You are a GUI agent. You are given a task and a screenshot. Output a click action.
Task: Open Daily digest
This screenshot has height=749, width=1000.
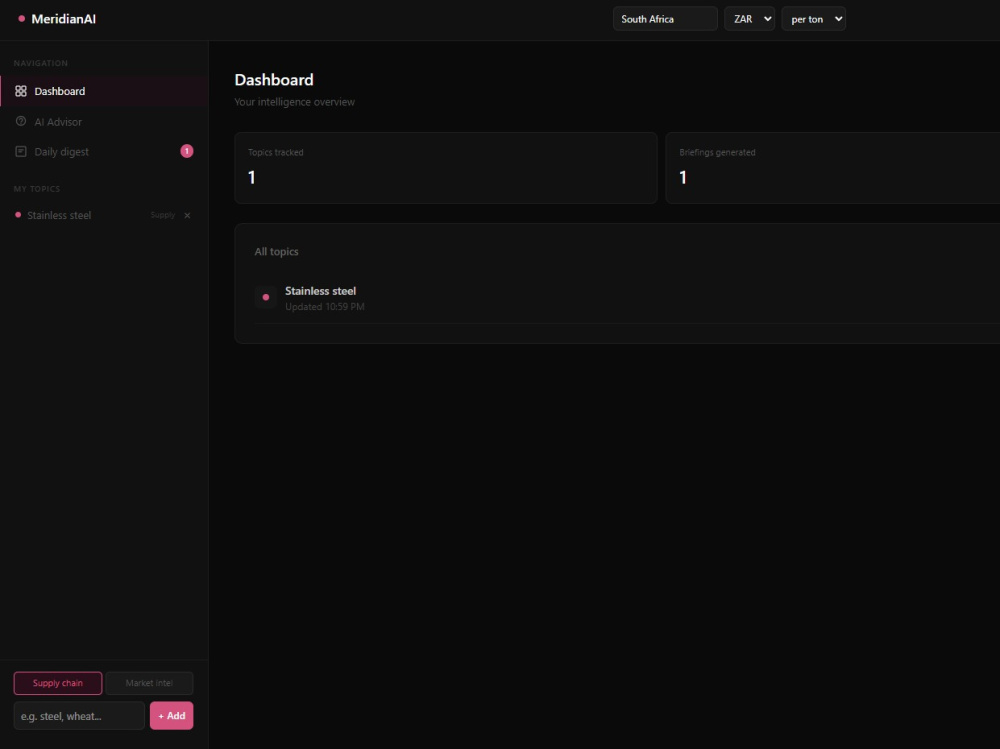tap(104, 151)
